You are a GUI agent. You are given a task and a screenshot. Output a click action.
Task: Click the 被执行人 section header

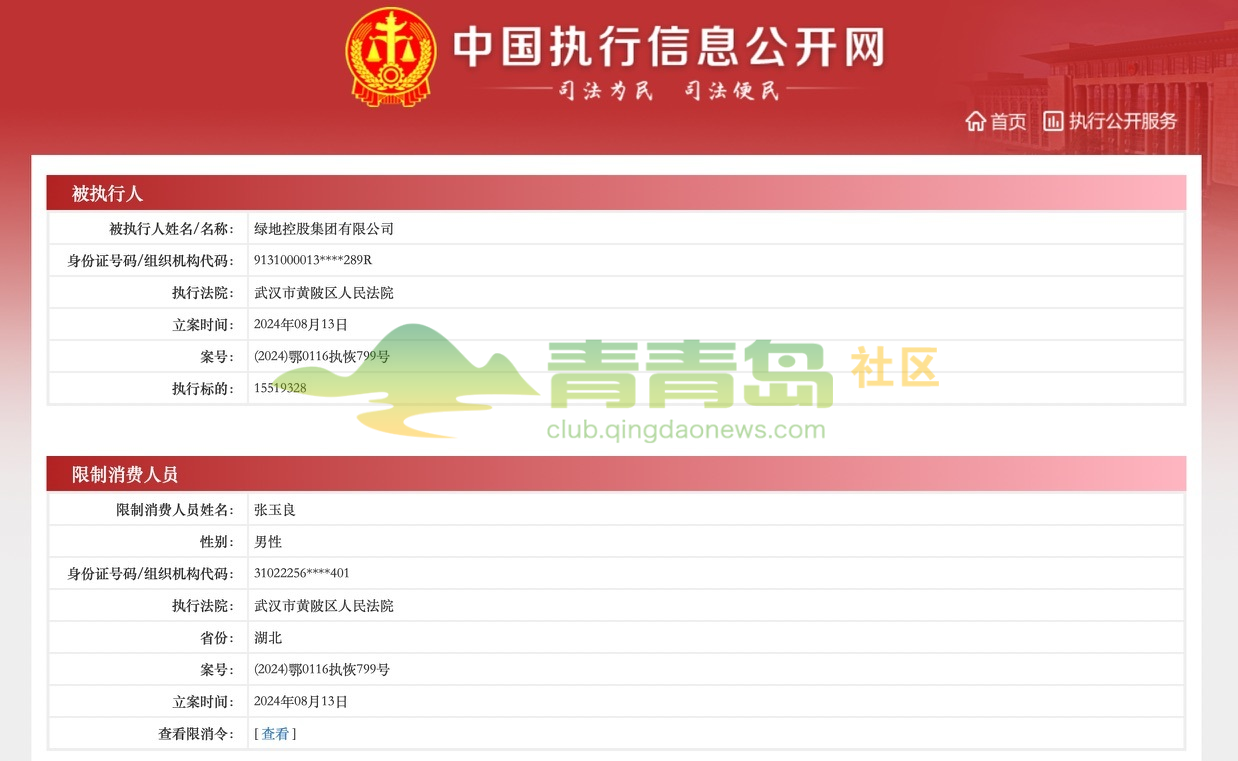(616, 193)
